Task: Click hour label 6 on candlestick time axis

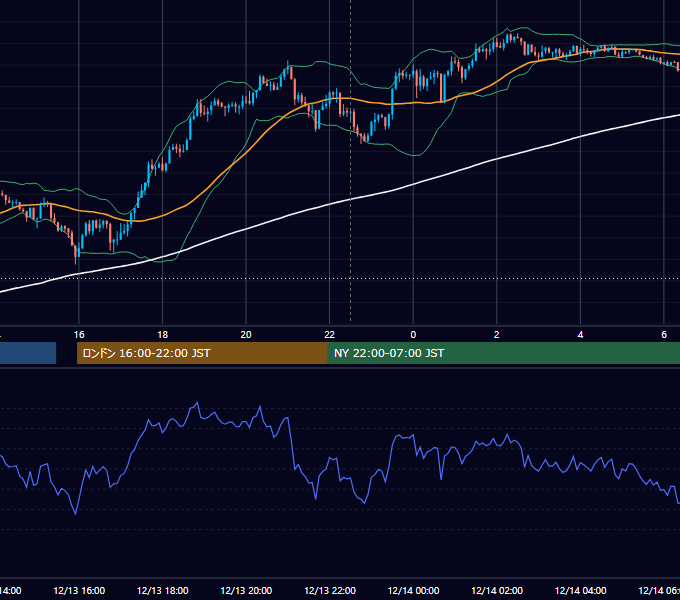Action: (x=664, y=335)
